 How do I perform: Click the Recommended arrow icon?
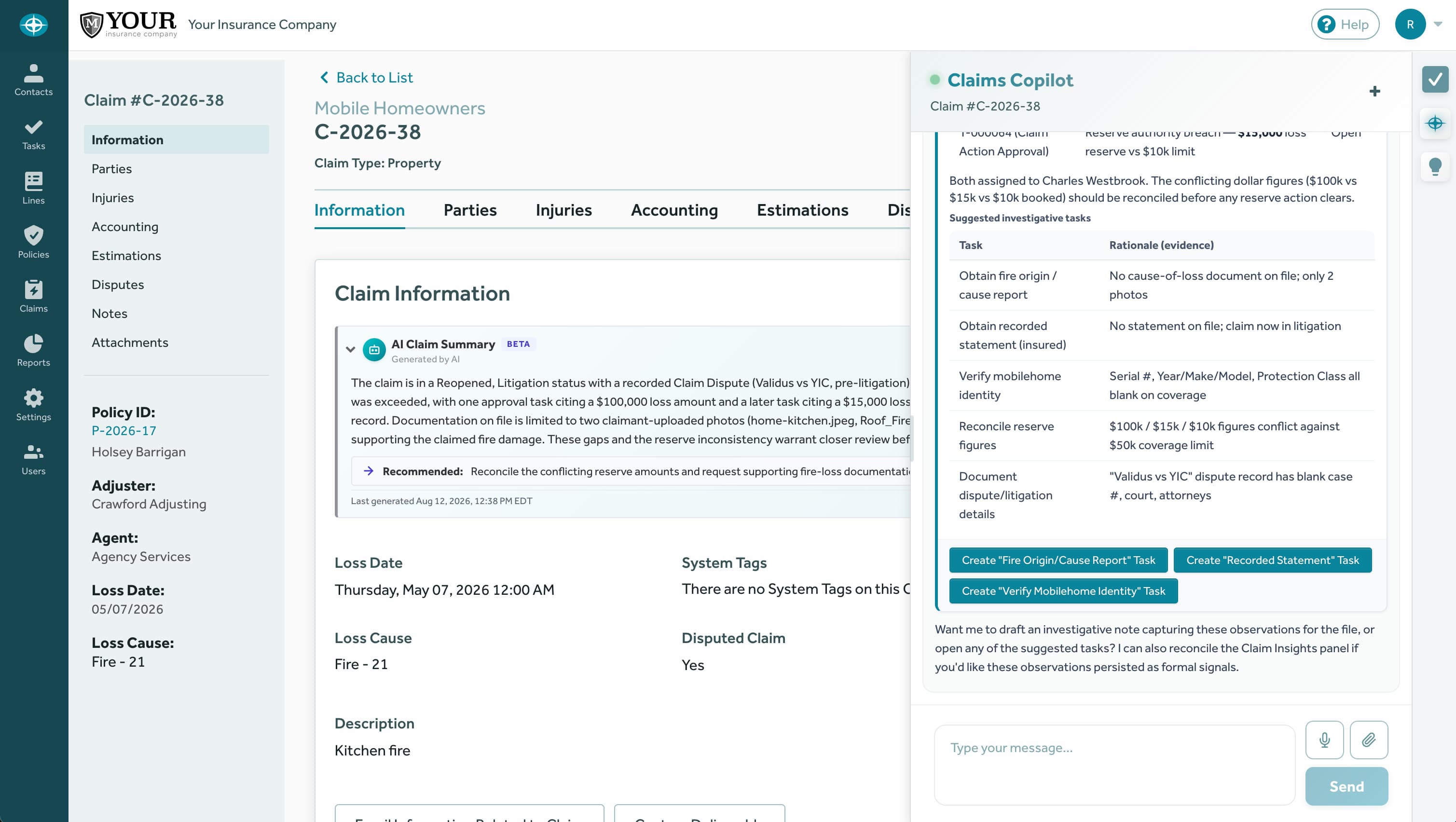[369, 470]
